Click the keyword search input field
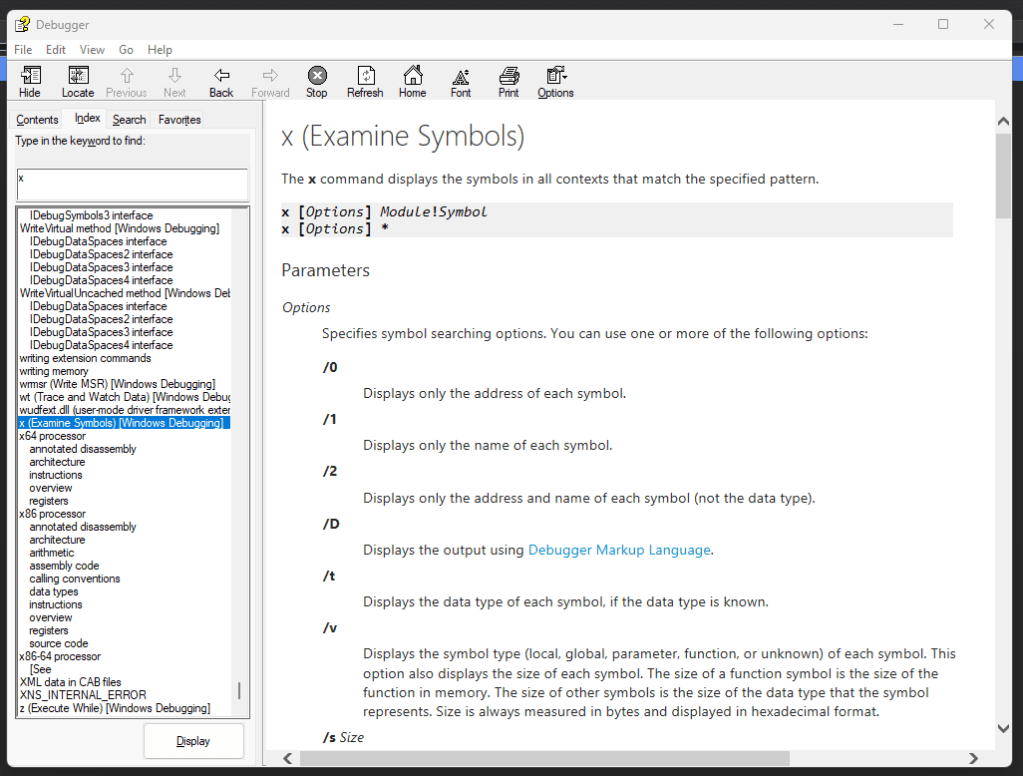Viewport: 1023px width, 776px height. point(132,184)
